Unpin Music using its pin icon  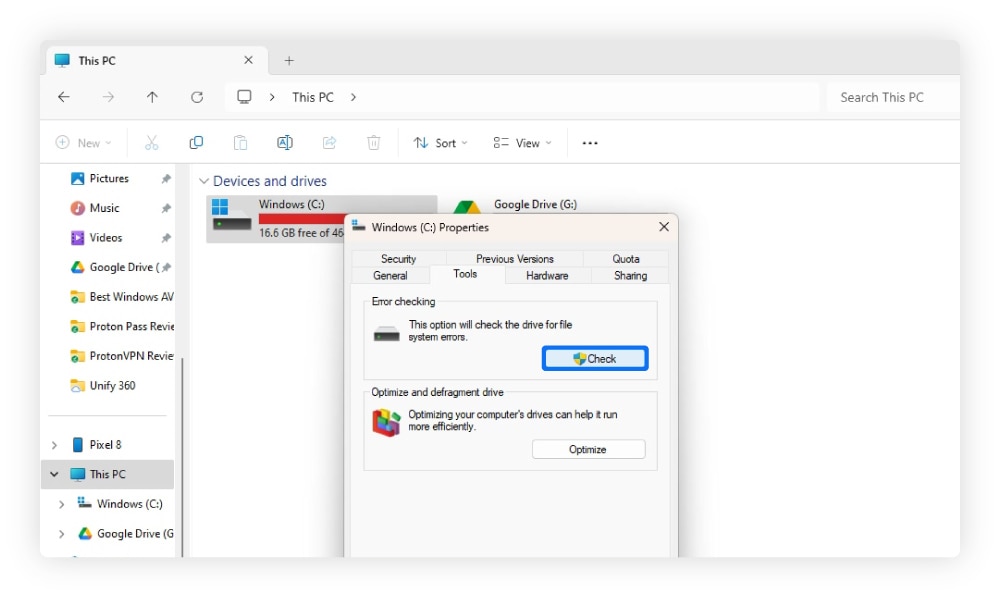166,208
